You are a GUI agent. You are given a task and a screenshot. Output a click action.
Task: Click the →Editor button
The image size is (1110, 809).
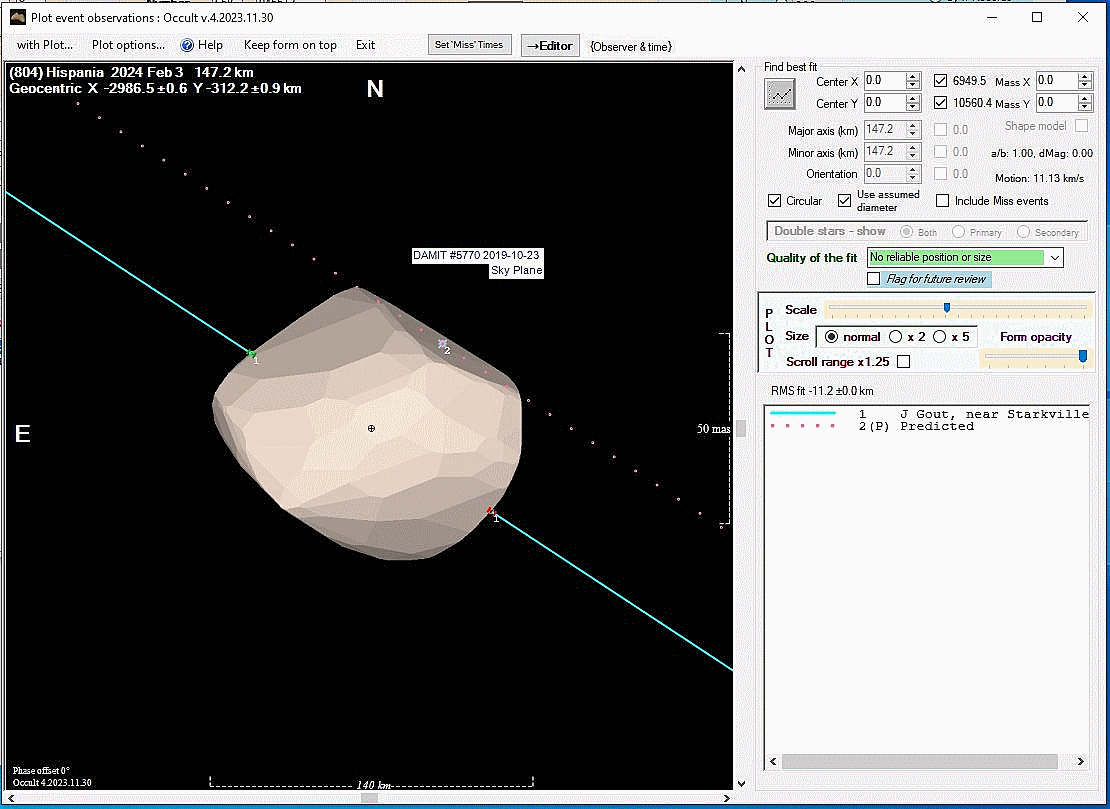pyautogui.click(x=550, y=45)
